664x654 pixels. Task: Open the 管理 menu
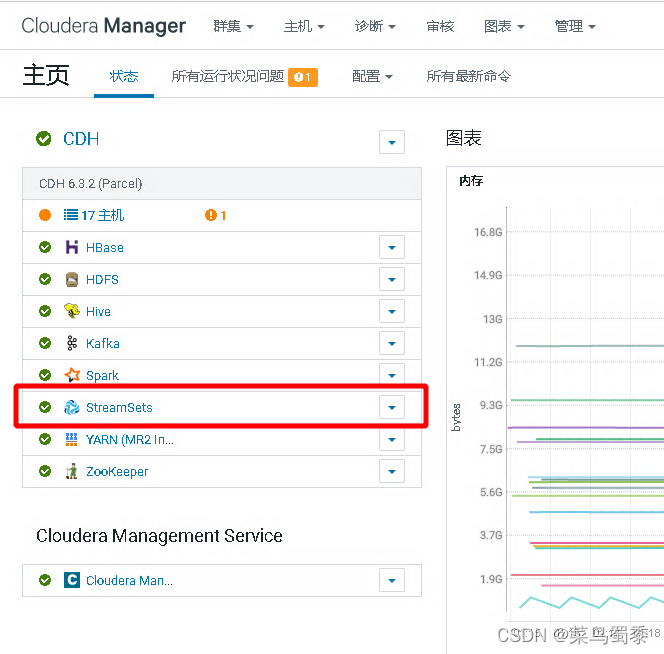pyautogui.click(x=575, y=26)
